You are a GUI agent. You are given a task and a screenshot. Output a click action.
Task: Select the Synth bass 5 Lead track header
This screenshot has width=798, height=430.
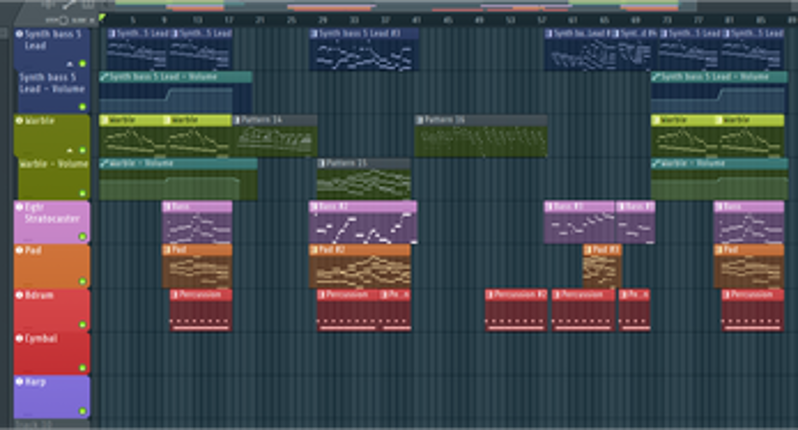[52, 49]
